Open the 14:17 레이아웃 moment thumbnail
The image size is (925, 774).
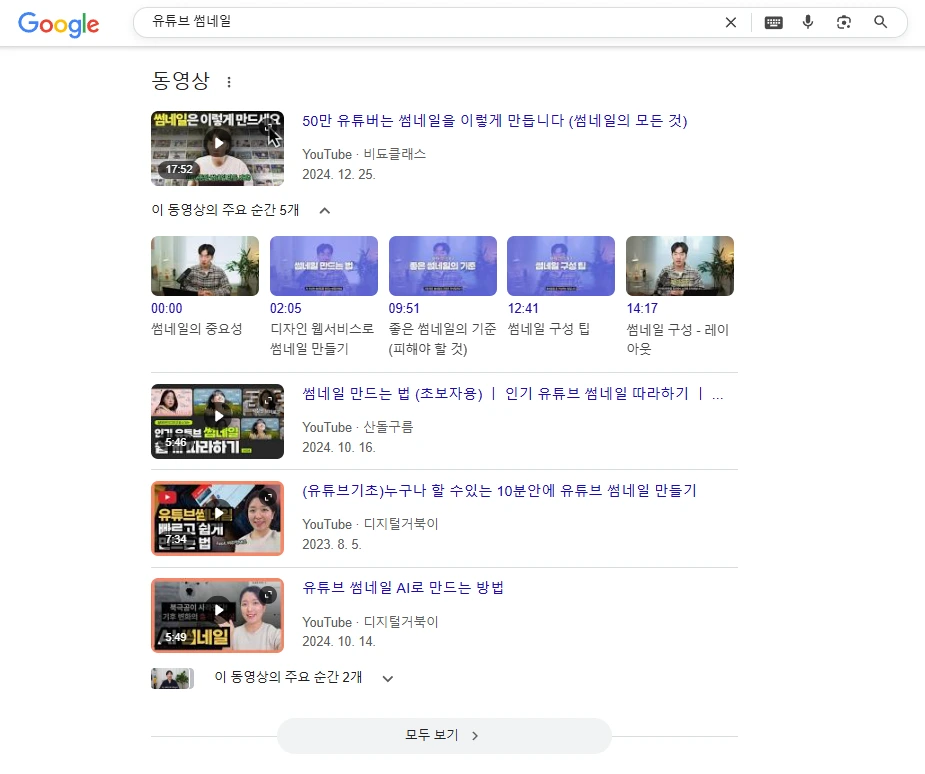tap(680, 265)
